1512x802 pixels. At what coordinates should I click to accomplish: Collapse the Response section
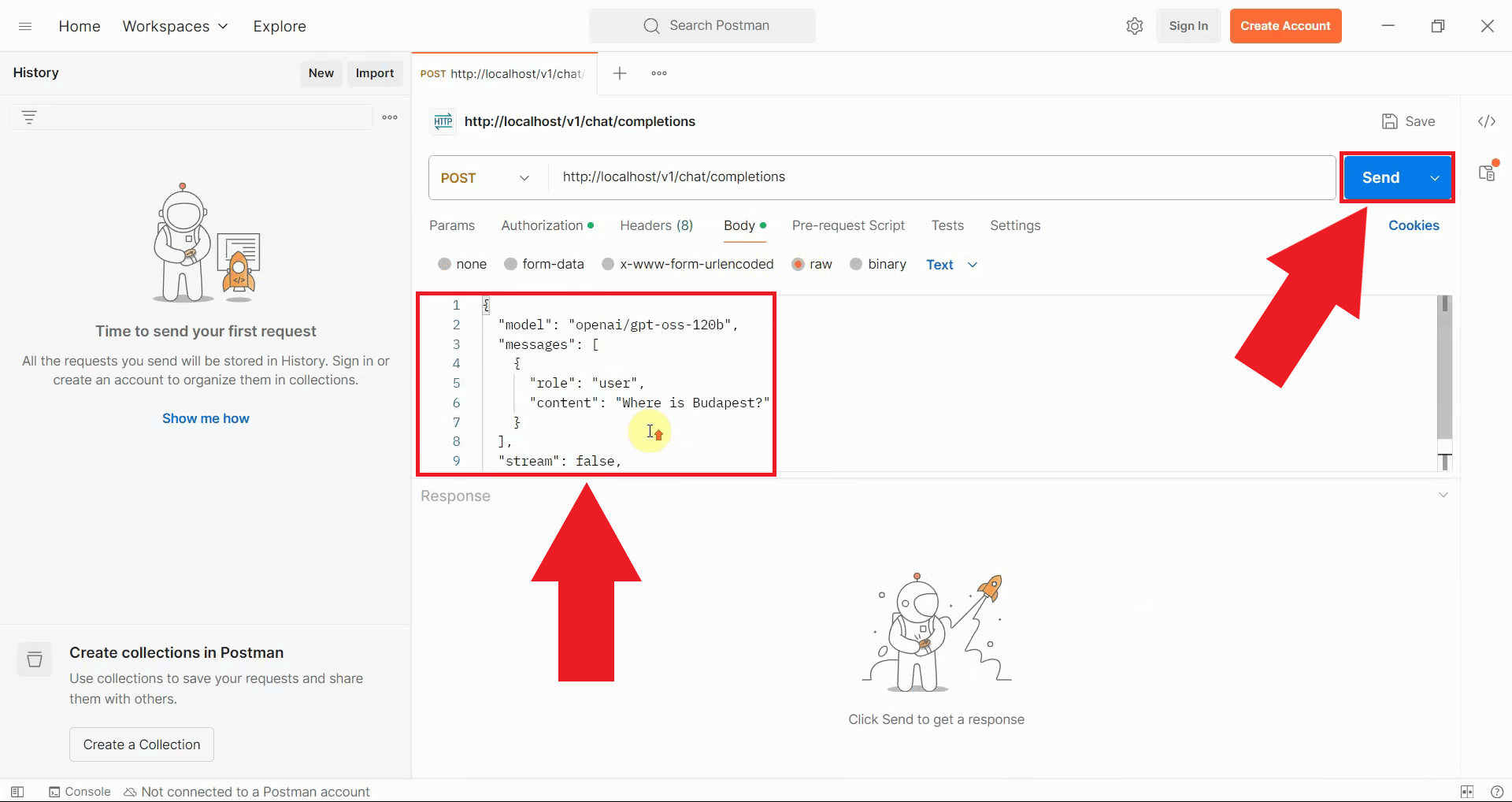click(1443, 495)
